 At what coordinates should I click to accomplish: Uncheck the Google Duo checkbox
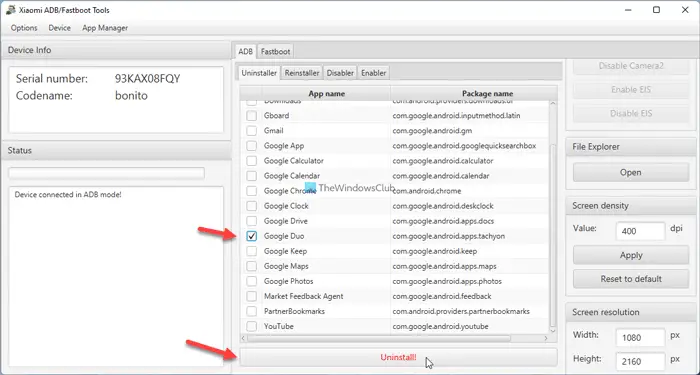click(x=252, y=236)
